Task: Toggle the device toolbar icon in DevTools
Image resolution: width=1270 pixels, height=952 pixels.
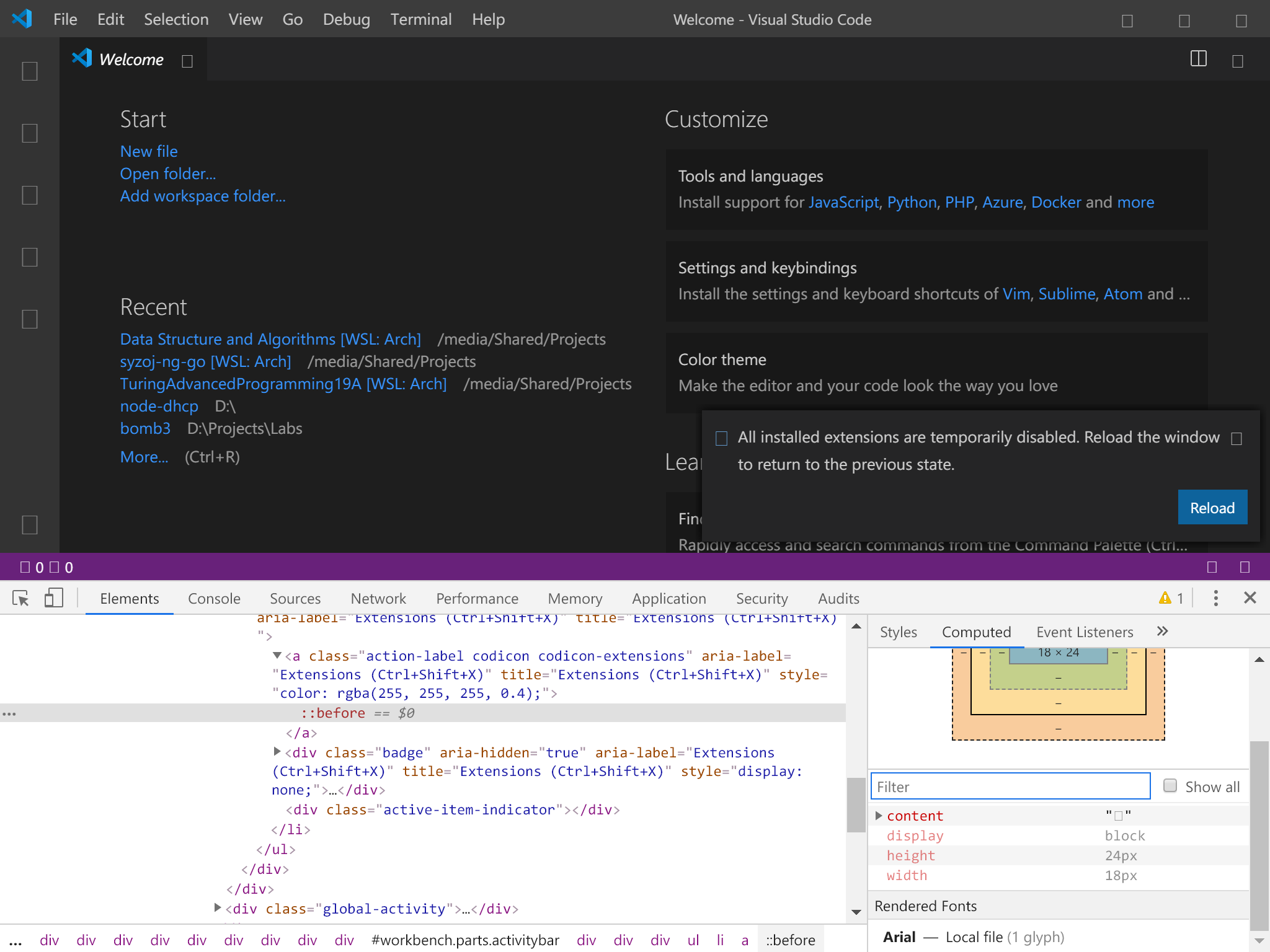Action: click(x=54, y=598)
